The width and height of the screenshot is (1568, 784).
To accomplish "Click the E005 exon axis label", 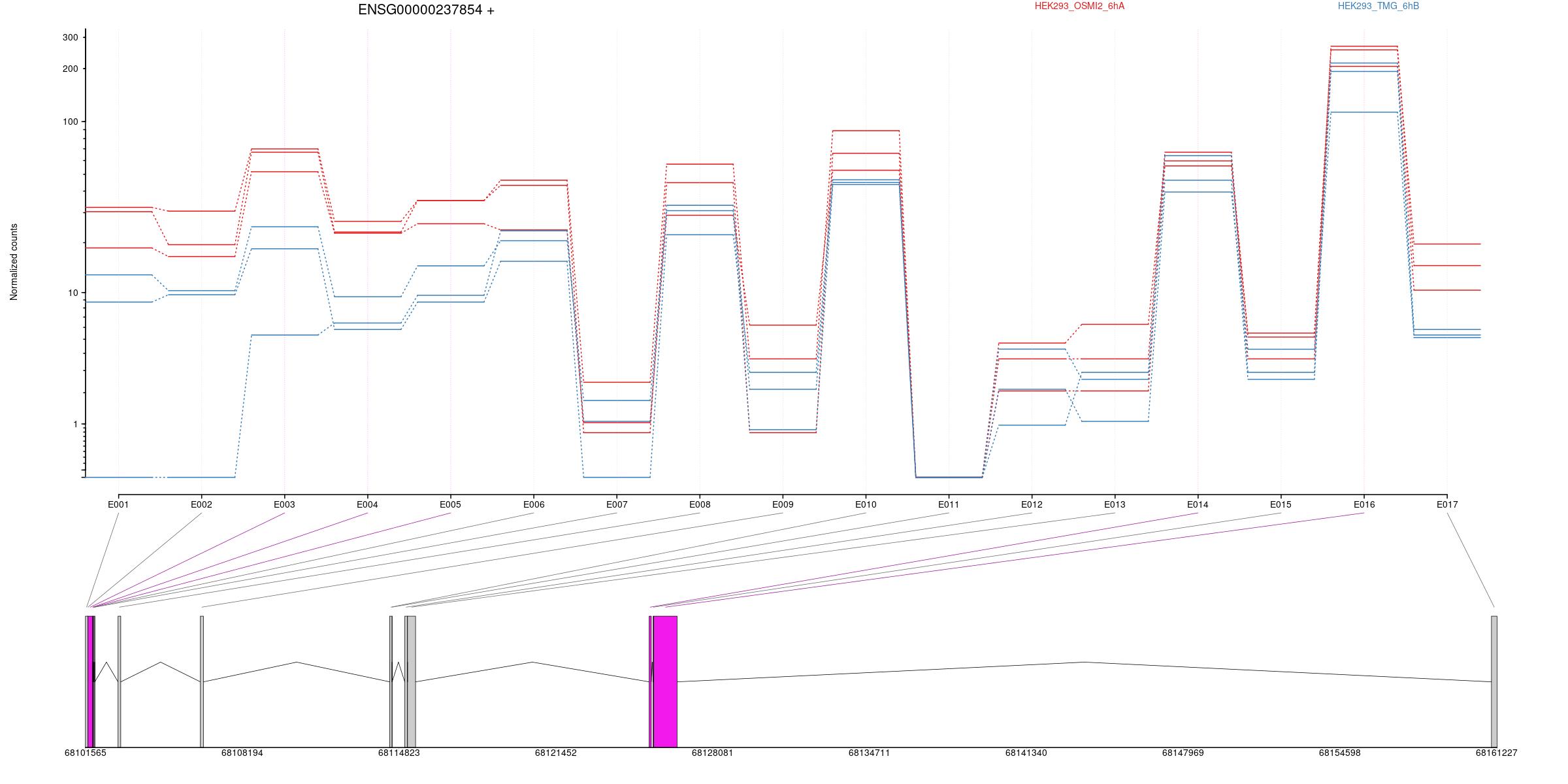I will coord(450,504).
